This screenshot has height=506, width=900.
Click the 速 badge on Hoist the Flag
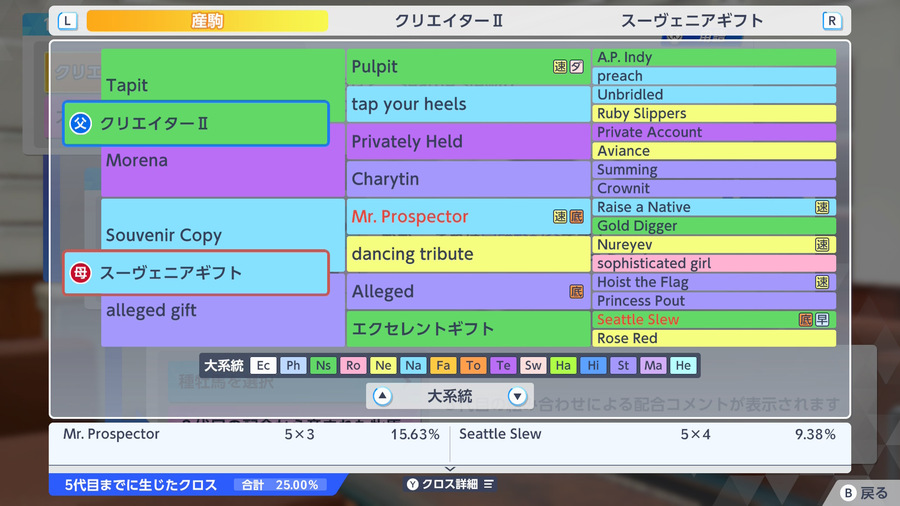(822, 282)
